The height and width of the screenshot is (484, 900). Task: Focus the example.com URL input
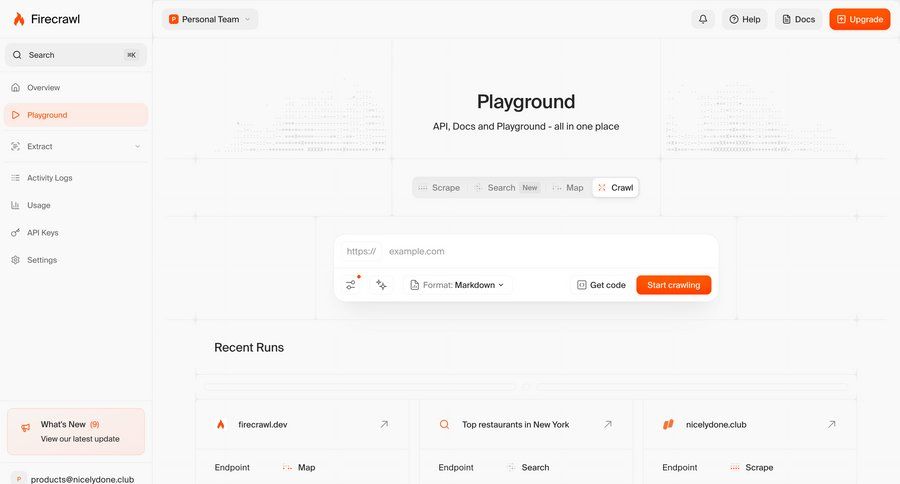point(548,251)
